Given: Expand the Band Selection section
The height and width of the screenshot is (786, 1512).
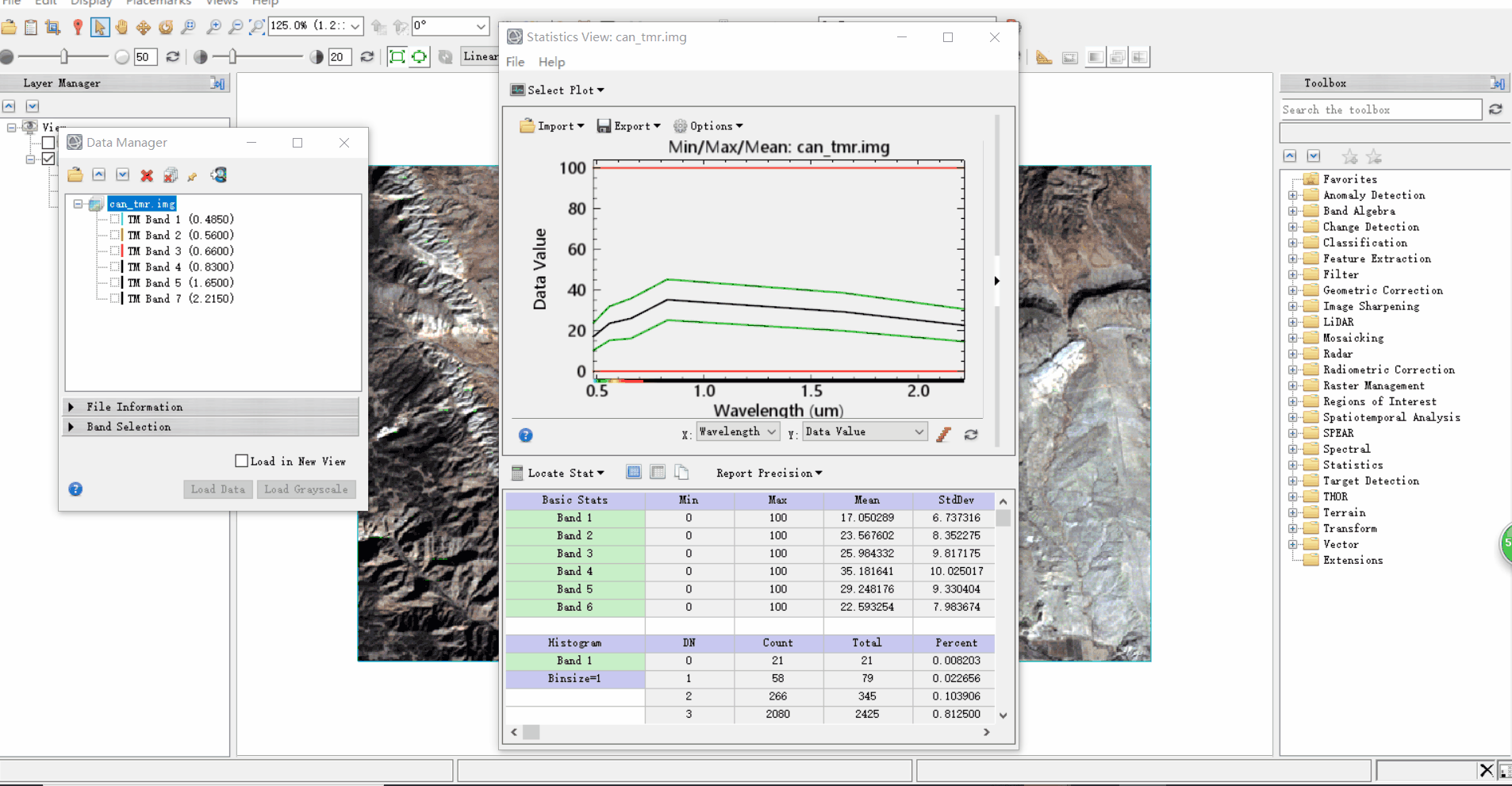Looking at the screenshot, I should [x=211, y=427].
